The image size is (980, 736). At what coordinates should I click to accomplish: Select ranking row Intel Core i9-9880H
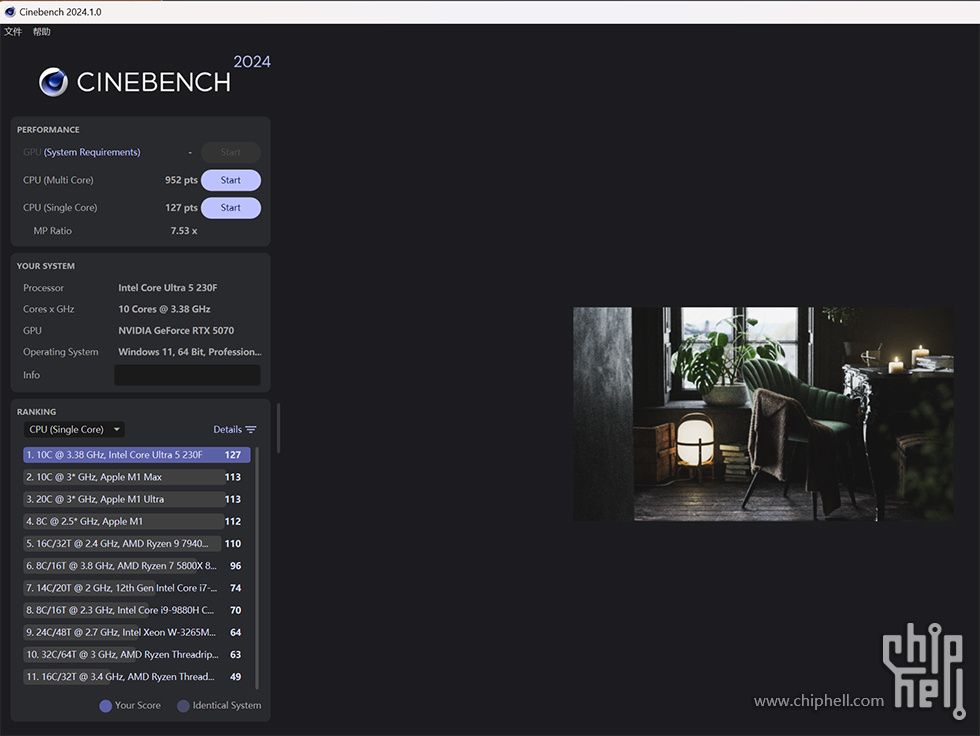[137, 610]
